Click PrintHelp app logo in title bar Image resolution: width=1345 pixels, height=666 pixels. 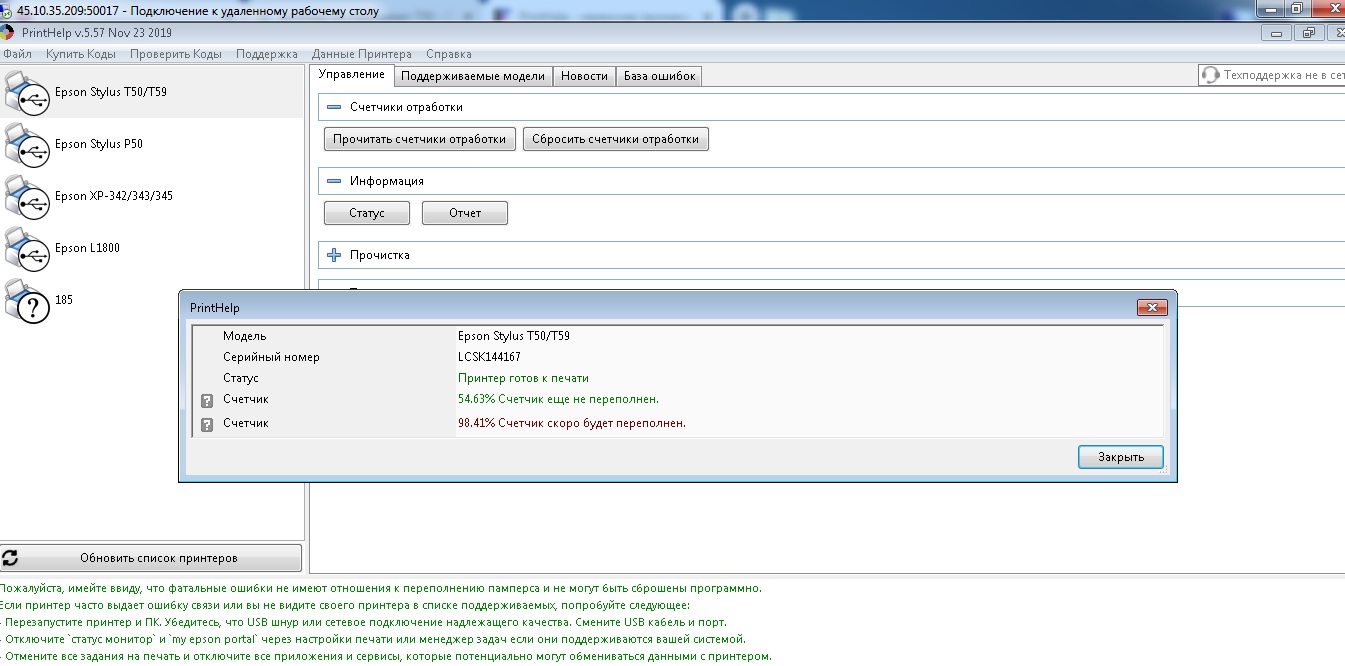pyautogui.click(x=7, y=32)
